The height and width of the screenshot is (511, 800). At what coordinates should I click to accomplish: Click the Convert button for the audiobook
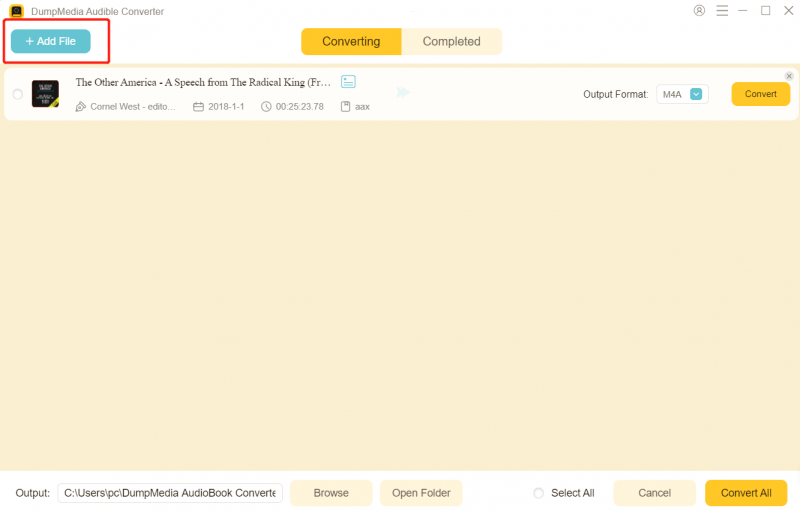(x=760, y=94)
